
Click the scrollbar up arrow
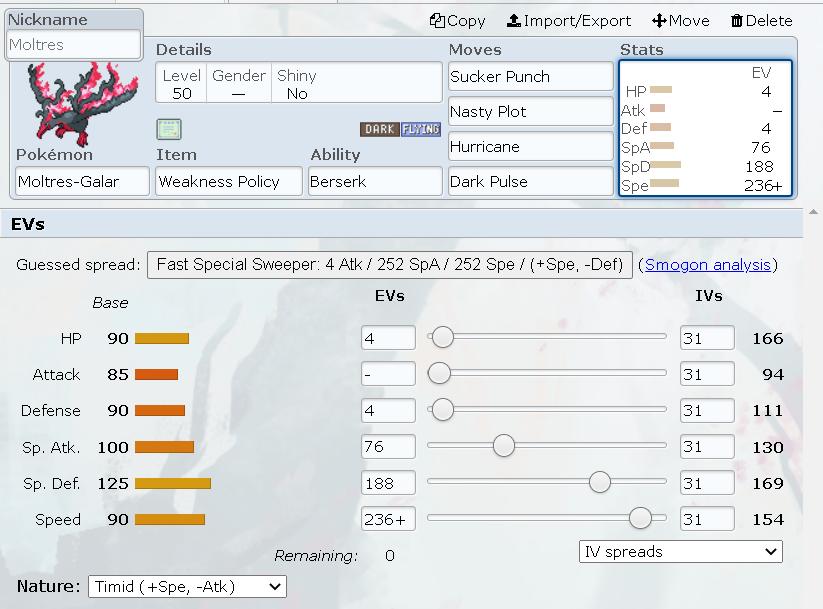(x=813, y=212)
